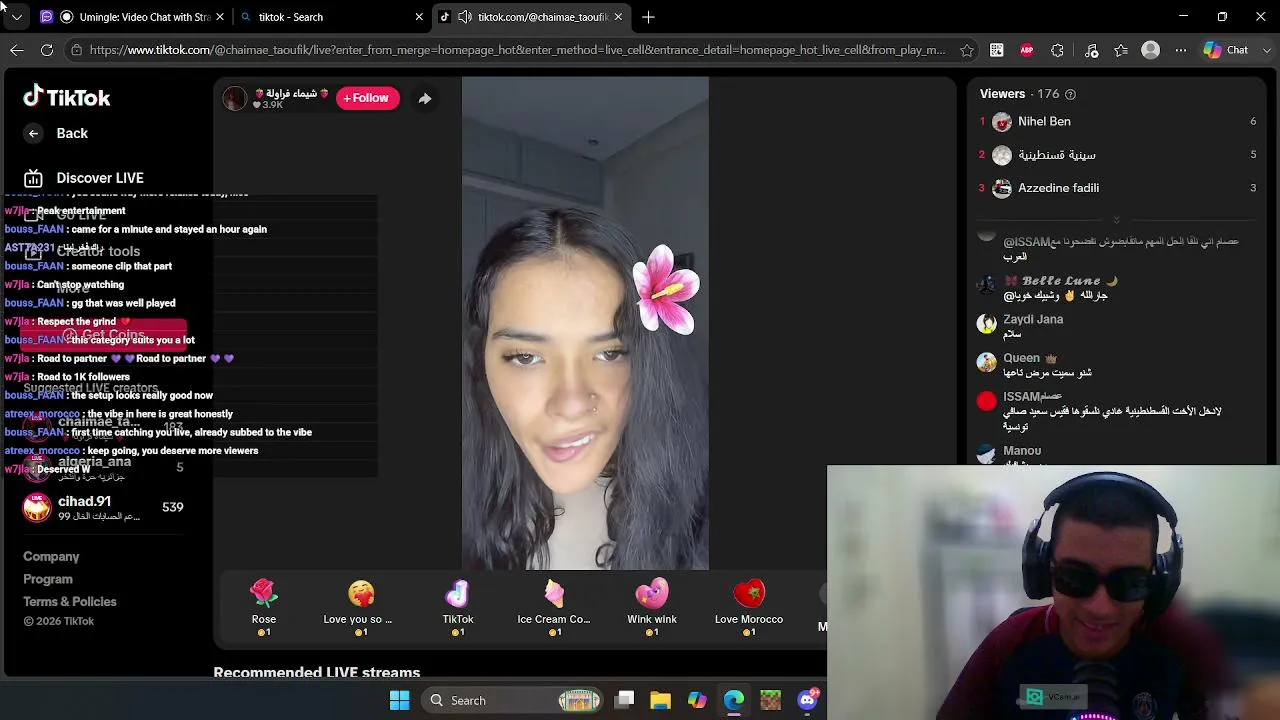1280x720 pixels.
Task: Follow the live streamer
Action: coord(367,98)
